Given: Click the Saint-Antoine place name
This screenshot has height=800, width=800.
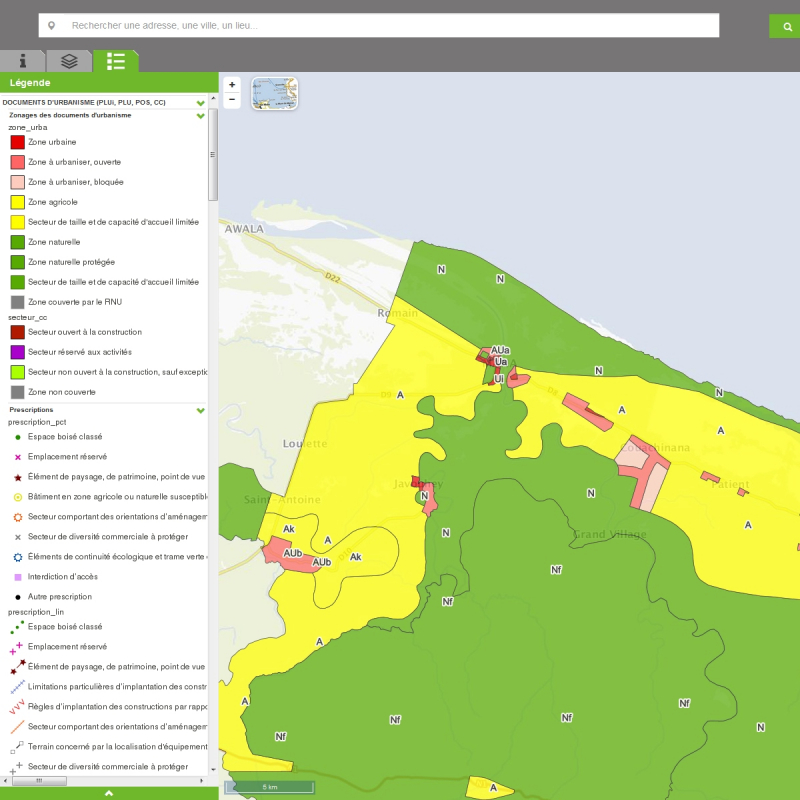Looking at the screenshot, I should click(x=282, y=499).
